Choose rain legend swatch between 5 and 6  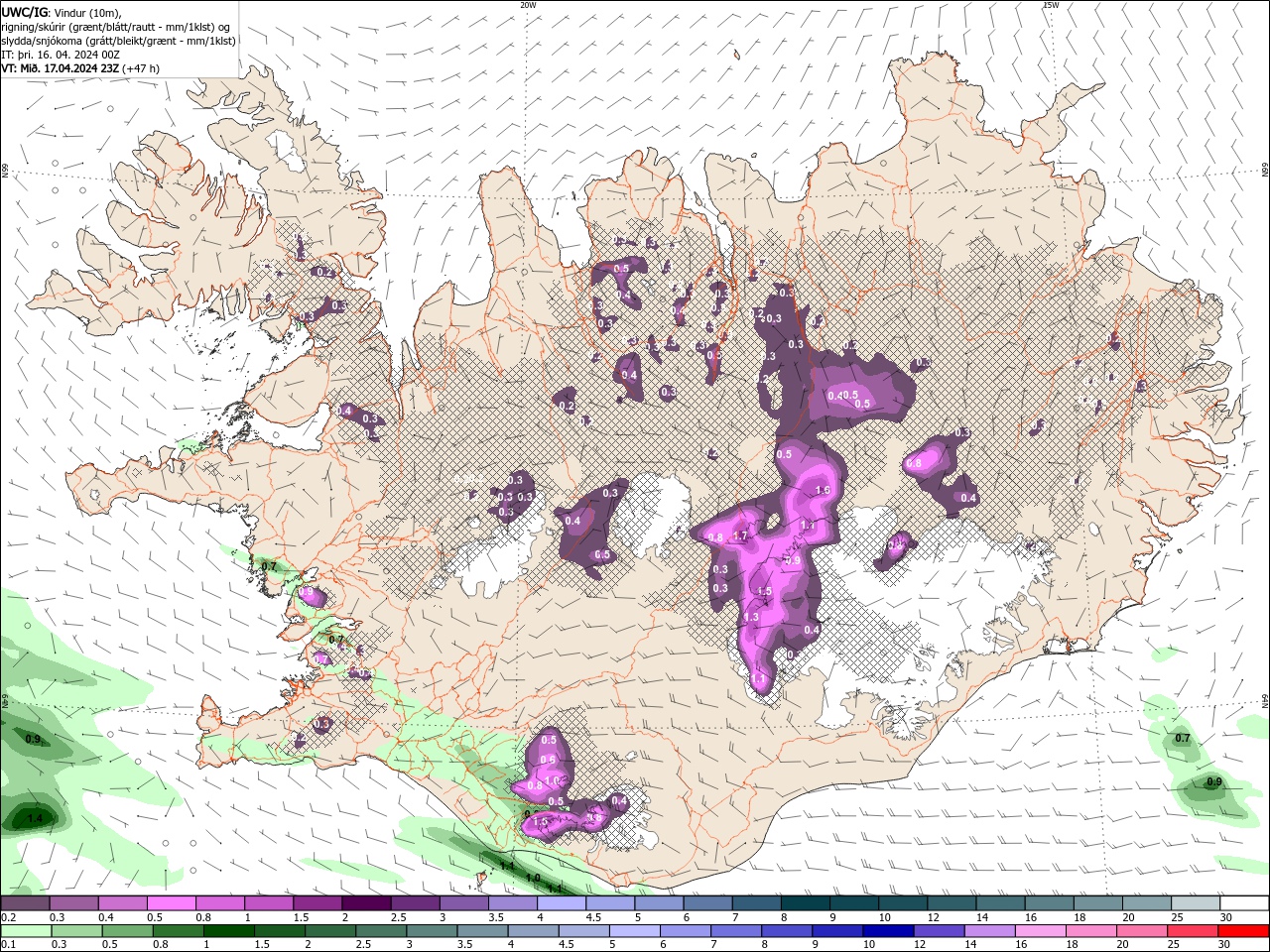636,931
